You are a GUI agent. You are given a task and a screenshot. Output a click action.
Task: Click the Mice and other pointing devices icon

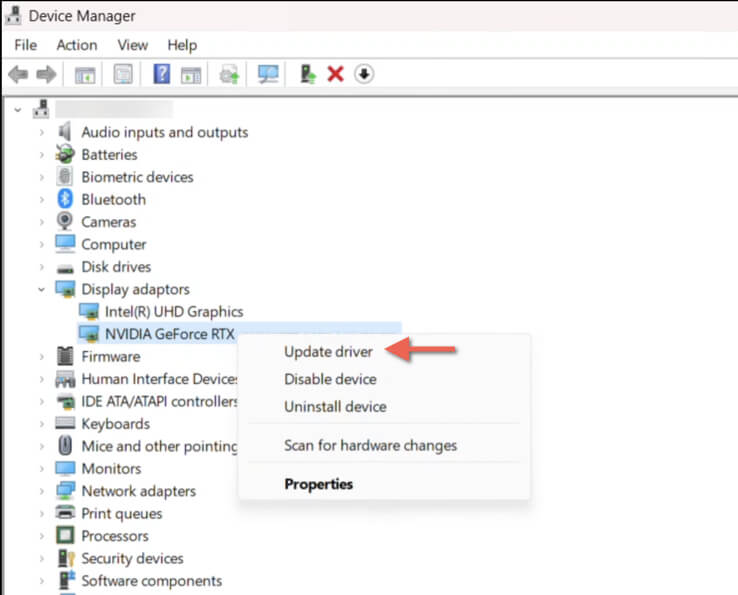point(65,445)
